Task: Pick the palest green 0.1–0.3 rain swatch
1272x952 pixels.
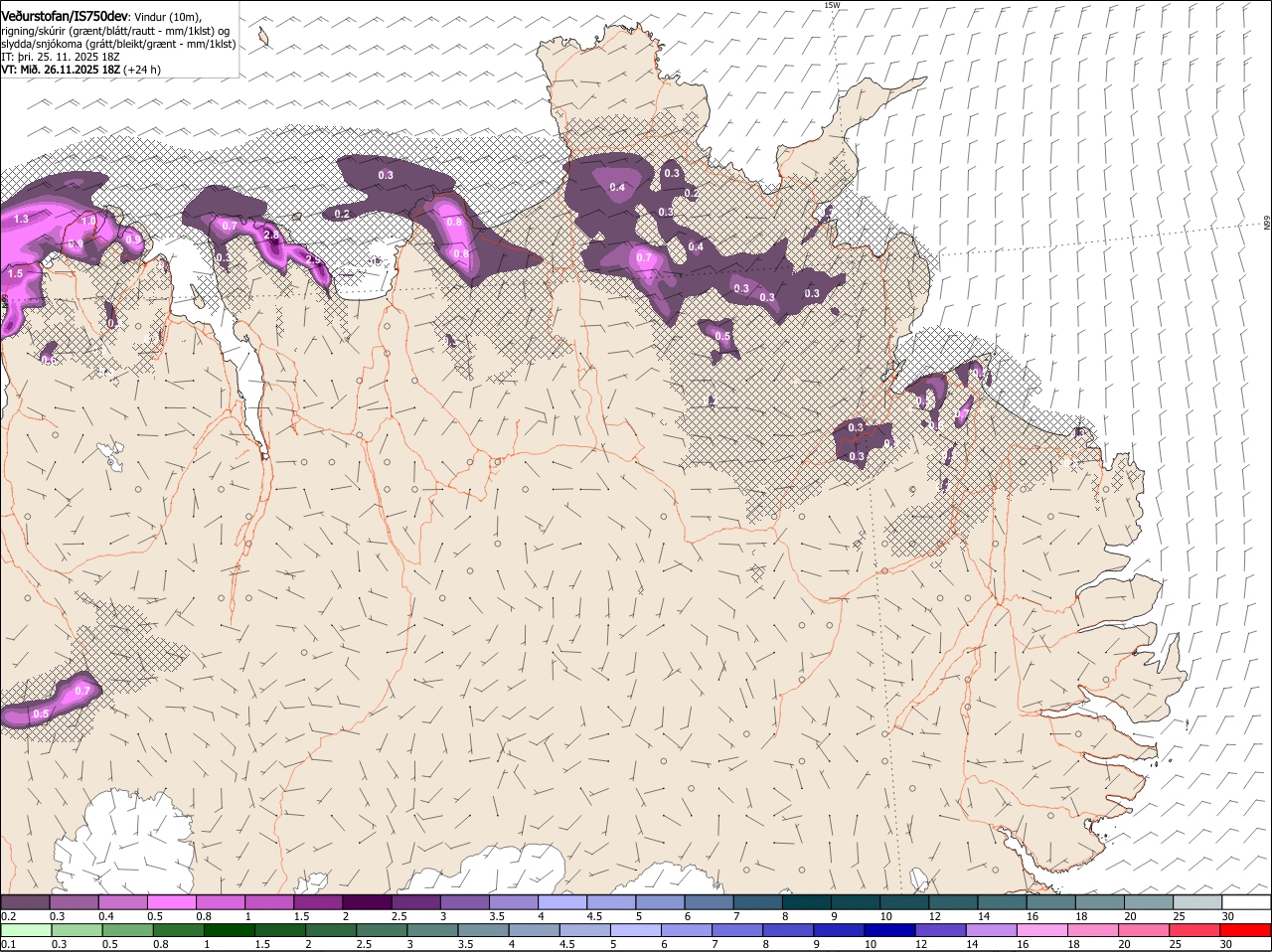Action: (x=25, y=930)
